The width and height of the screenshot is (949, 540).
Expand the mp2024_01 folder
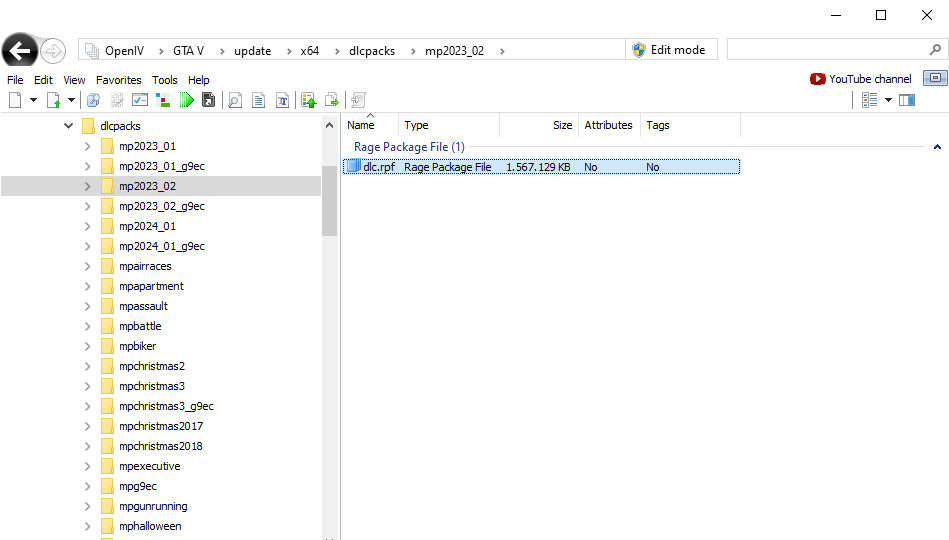click(88, 226)
